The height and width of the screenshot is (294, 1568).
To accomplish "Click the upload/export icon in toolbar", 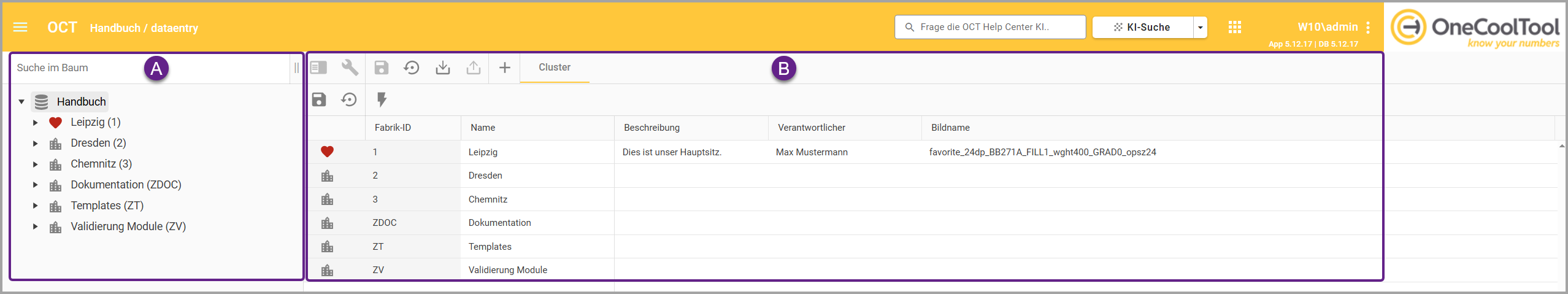I will [x=473, y=68].
